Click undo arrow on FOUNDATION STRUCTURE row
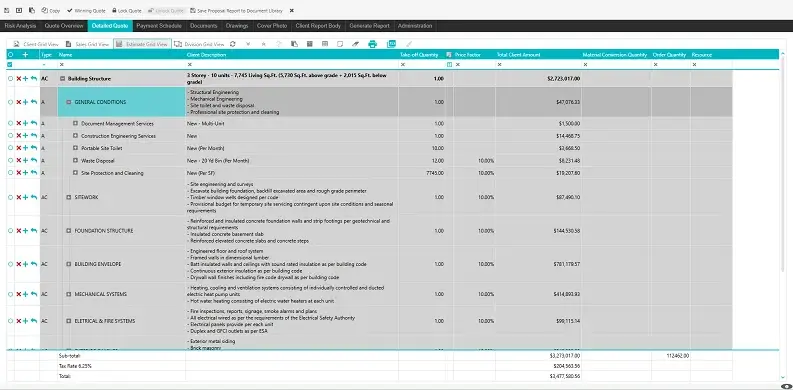The height and width of the screenshot is (390, 793). 33,231
